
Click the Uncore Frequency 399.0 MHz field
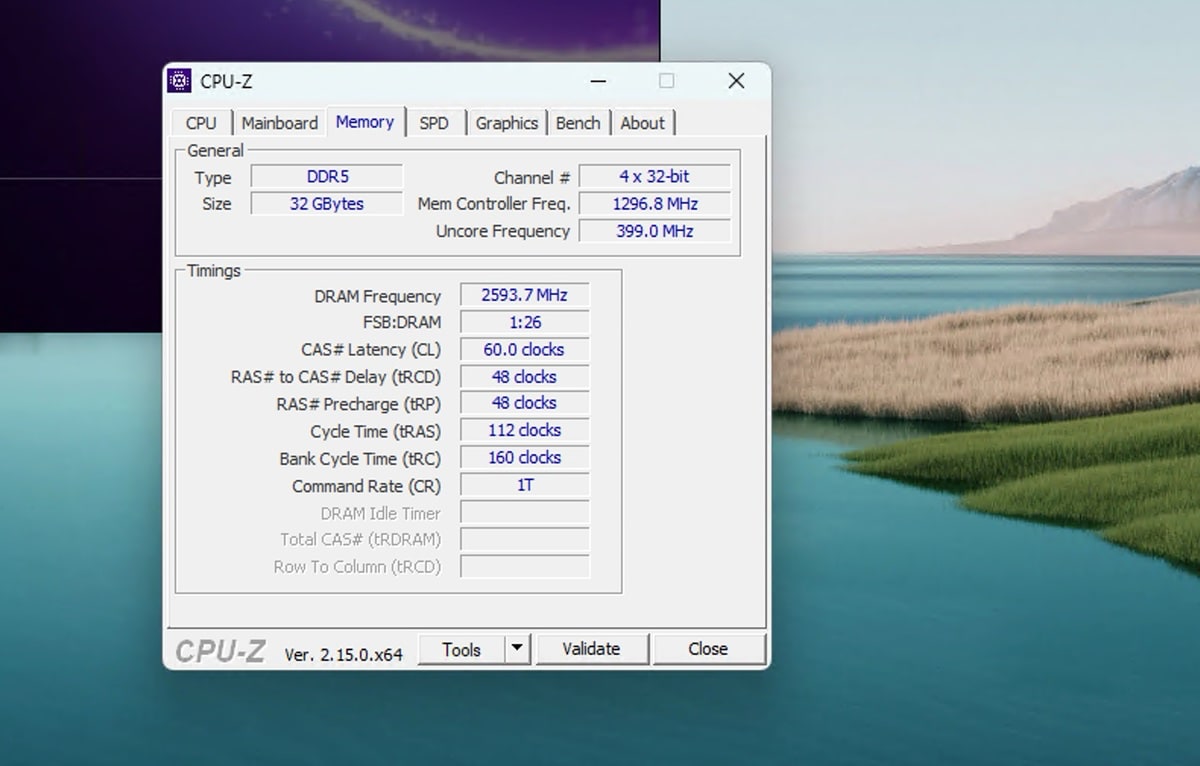654,231
